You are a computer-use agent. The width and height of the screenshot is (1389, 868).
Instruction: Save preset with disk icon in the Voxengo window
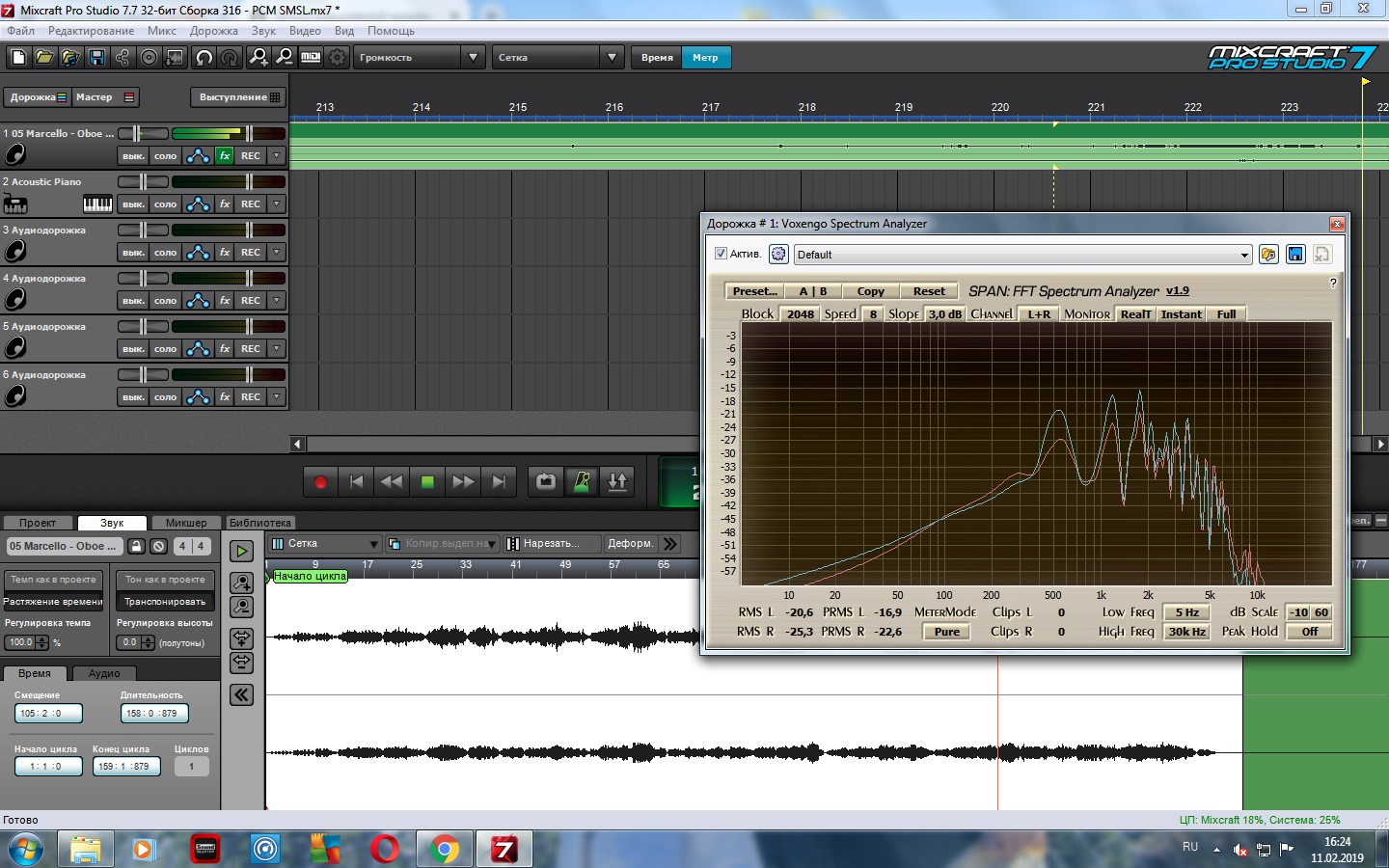tap(1295, 254)
